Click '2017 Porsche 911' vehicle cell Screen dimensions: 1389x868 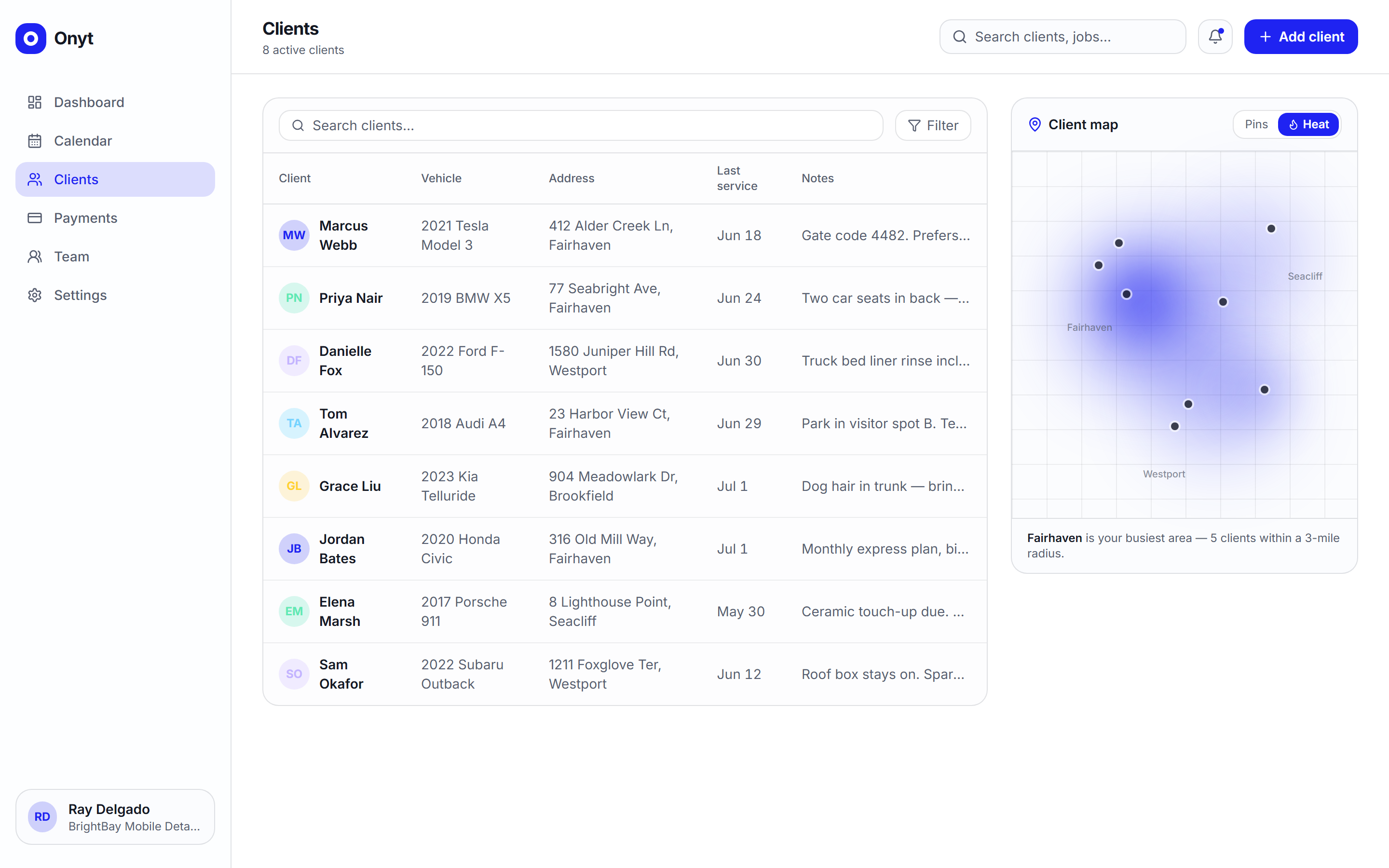tap(464, 611)
